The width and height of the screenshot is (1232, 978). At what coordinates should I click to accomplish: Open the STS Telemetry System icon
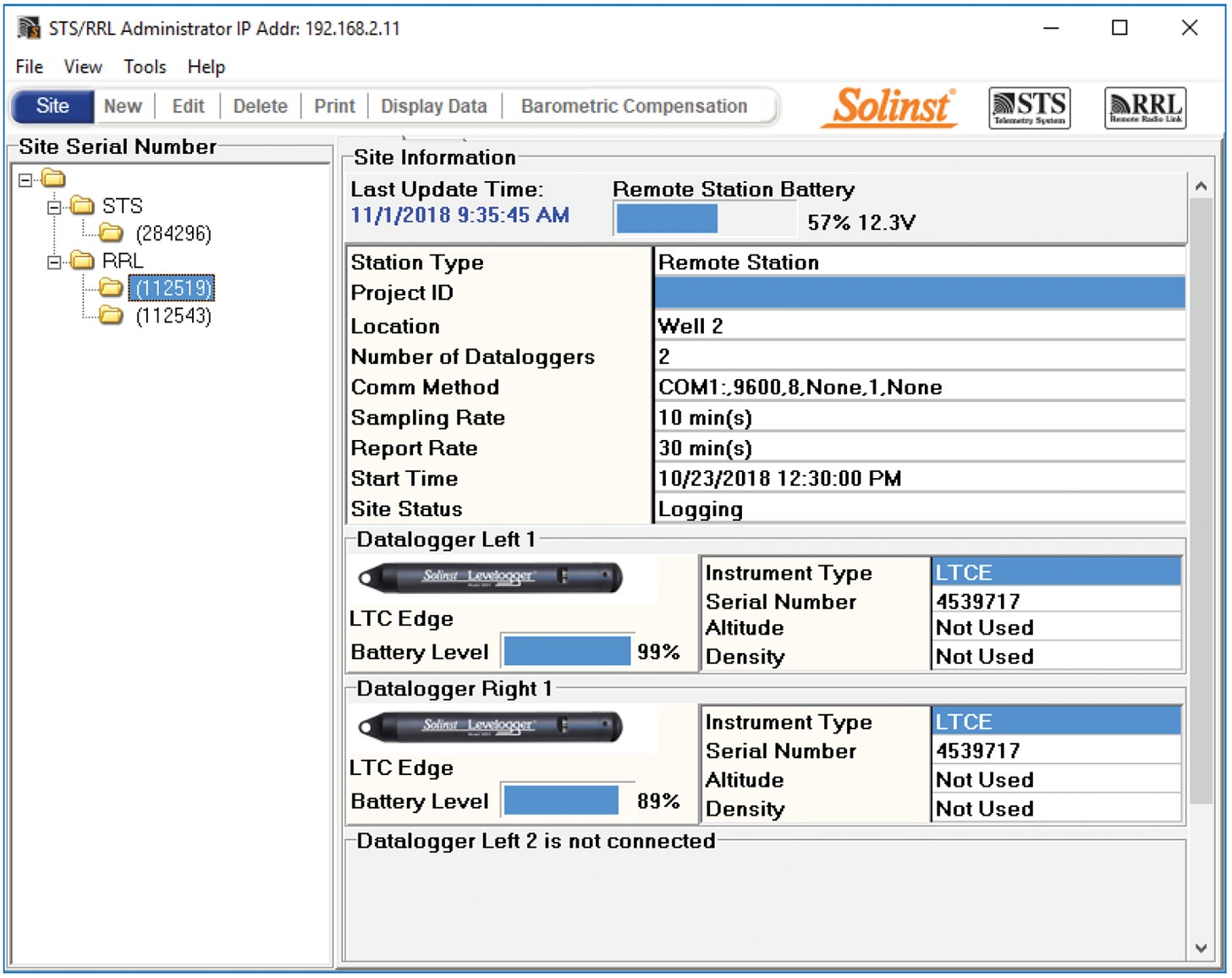pos(1029,107)
